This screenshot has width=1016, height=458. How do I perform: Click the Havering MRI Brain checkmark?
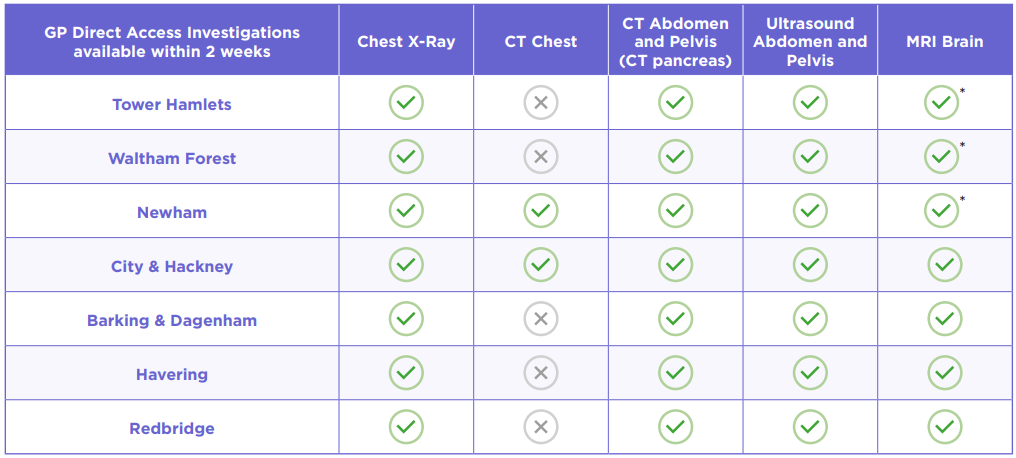(944, 373)
